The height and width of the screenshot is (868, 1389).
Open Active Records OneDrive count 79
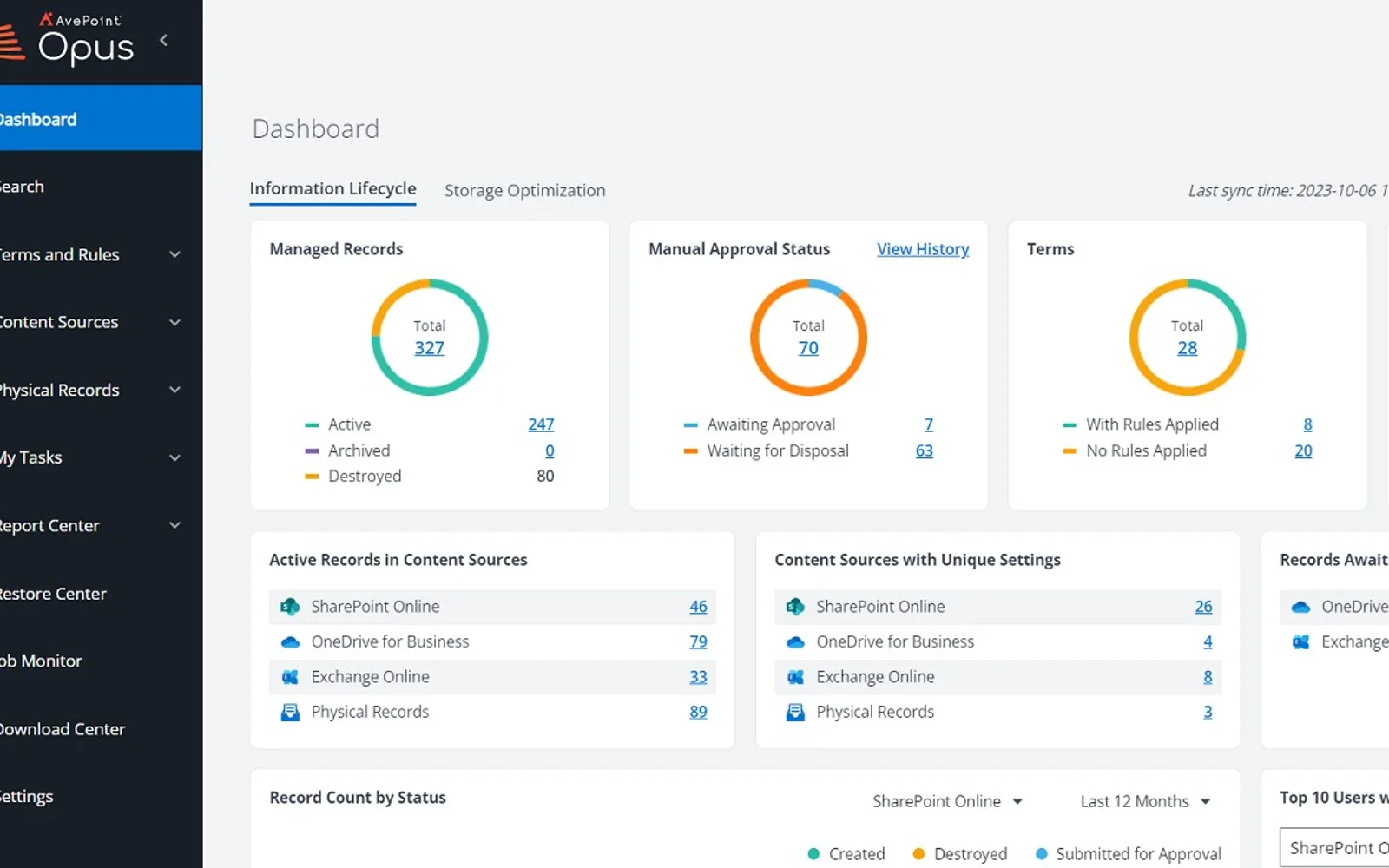click(698, 642)
